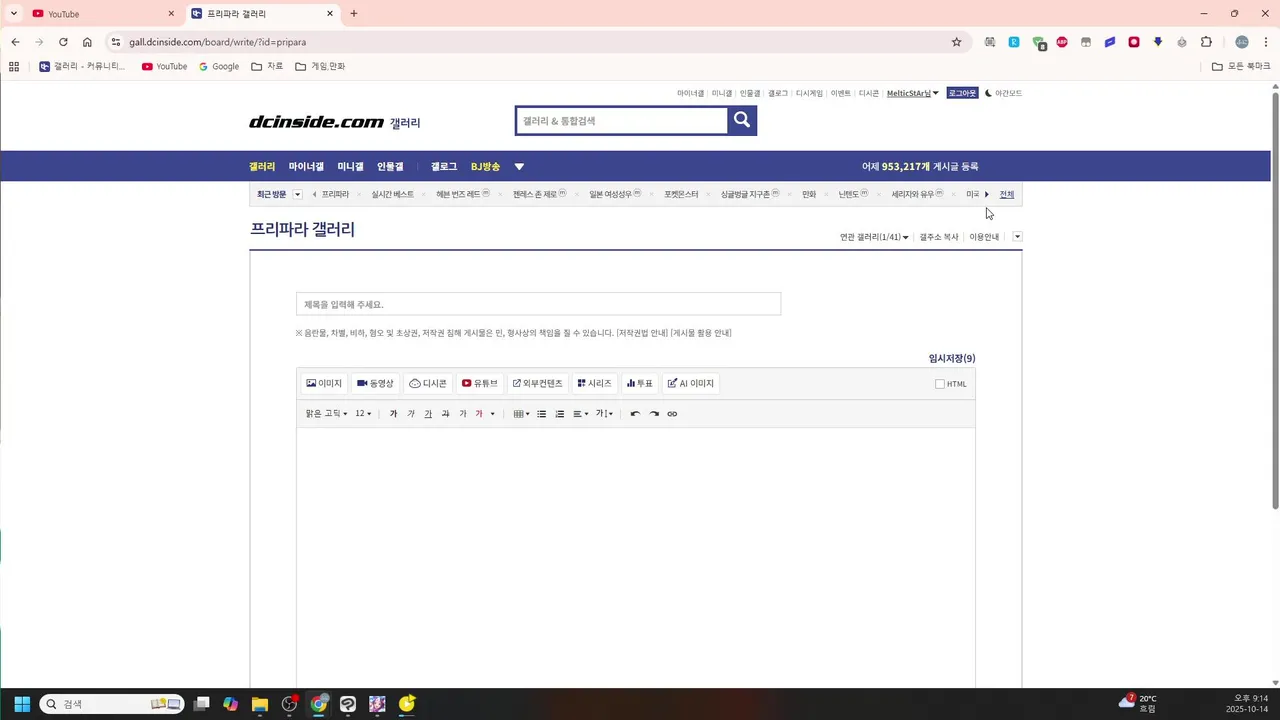Insert a numbered list in editor

(x=560, y=414)
